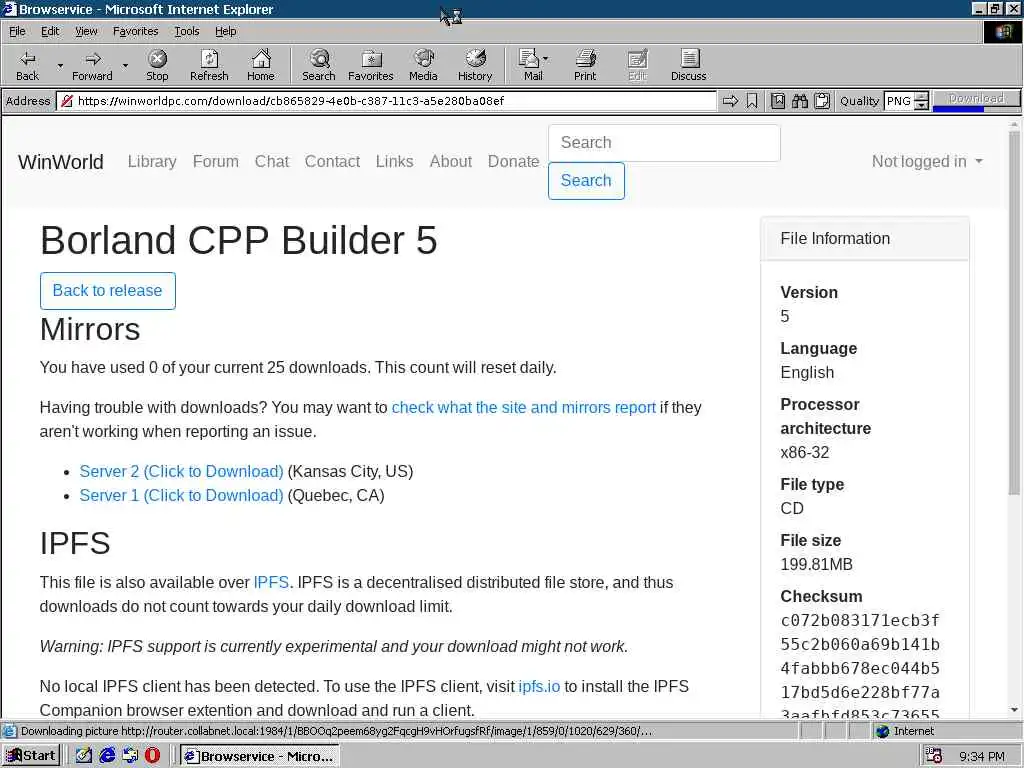
Task: Go to the Contact nav link
Action: click(x=332, y=161)
